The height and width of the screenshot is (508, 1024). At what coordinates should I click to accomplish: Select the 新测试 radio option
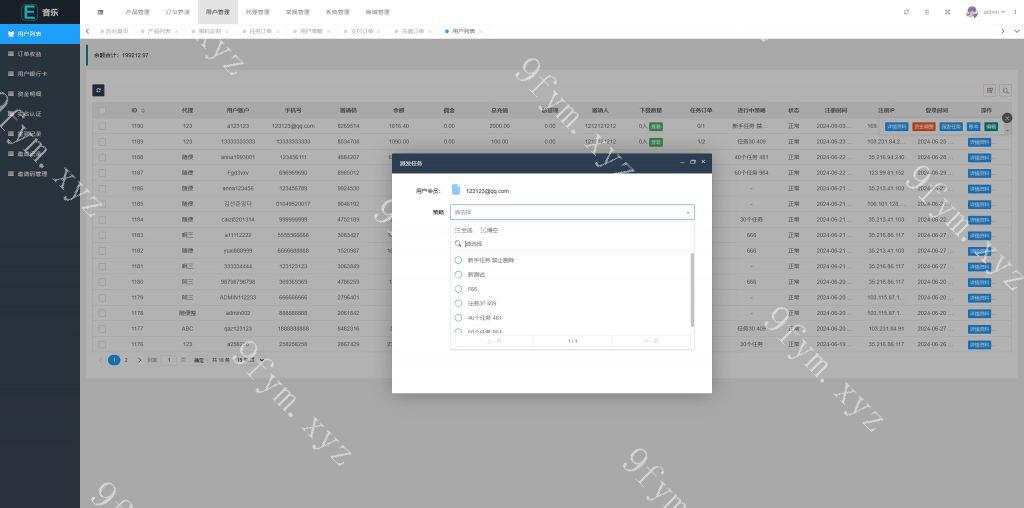point(458,274)
